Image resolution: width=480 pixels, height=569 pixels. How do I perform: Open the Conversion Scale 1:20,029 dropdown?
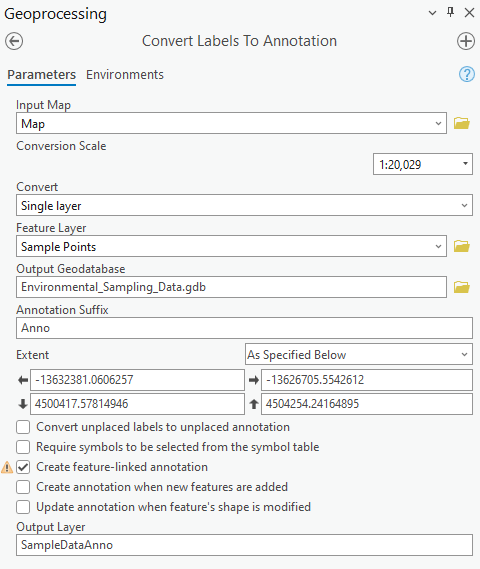(423, 164)
